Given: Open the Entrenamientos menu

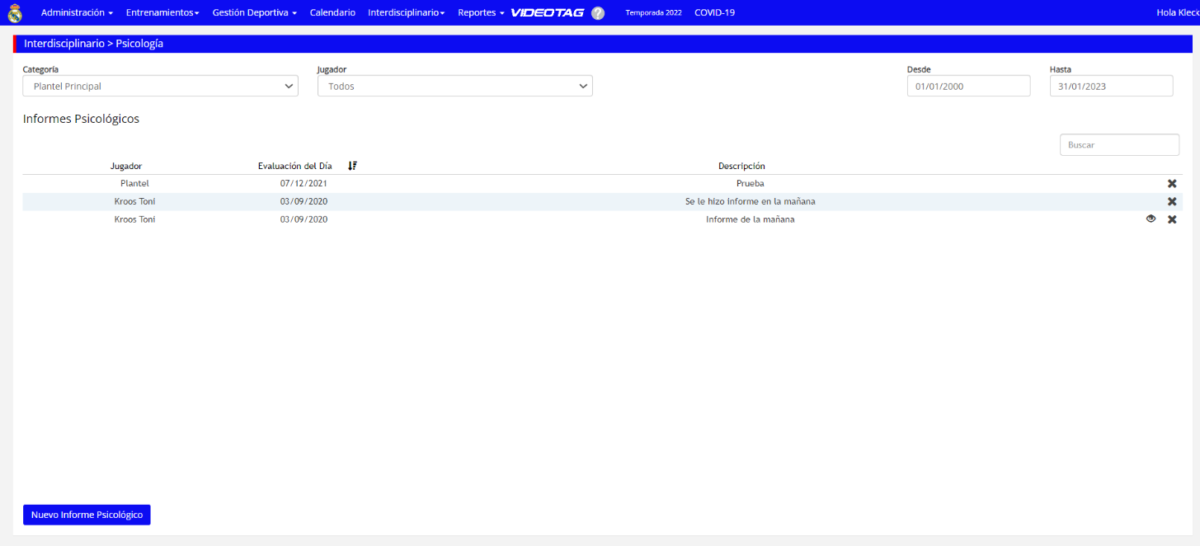Looking at the screenshot, I should point(163,13).
